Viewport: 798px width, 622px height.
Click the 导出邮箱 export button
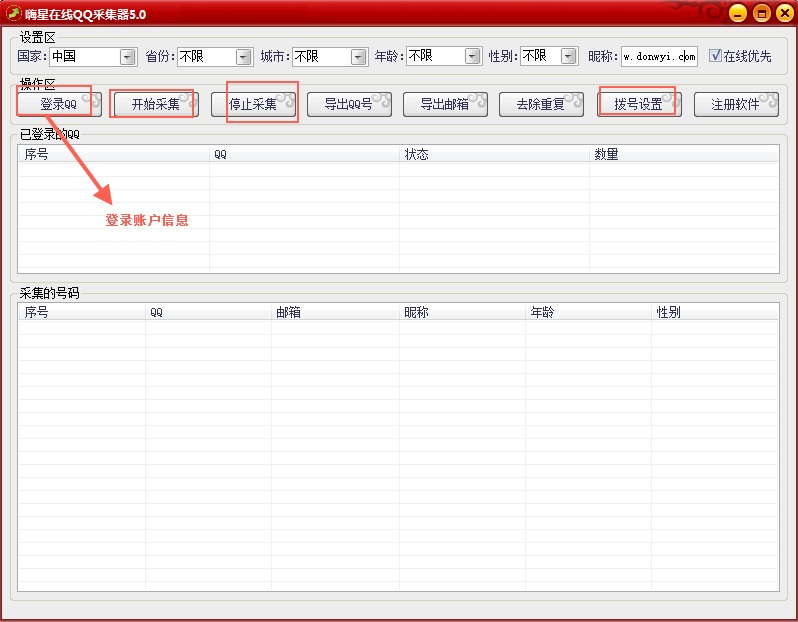point(444,104)
